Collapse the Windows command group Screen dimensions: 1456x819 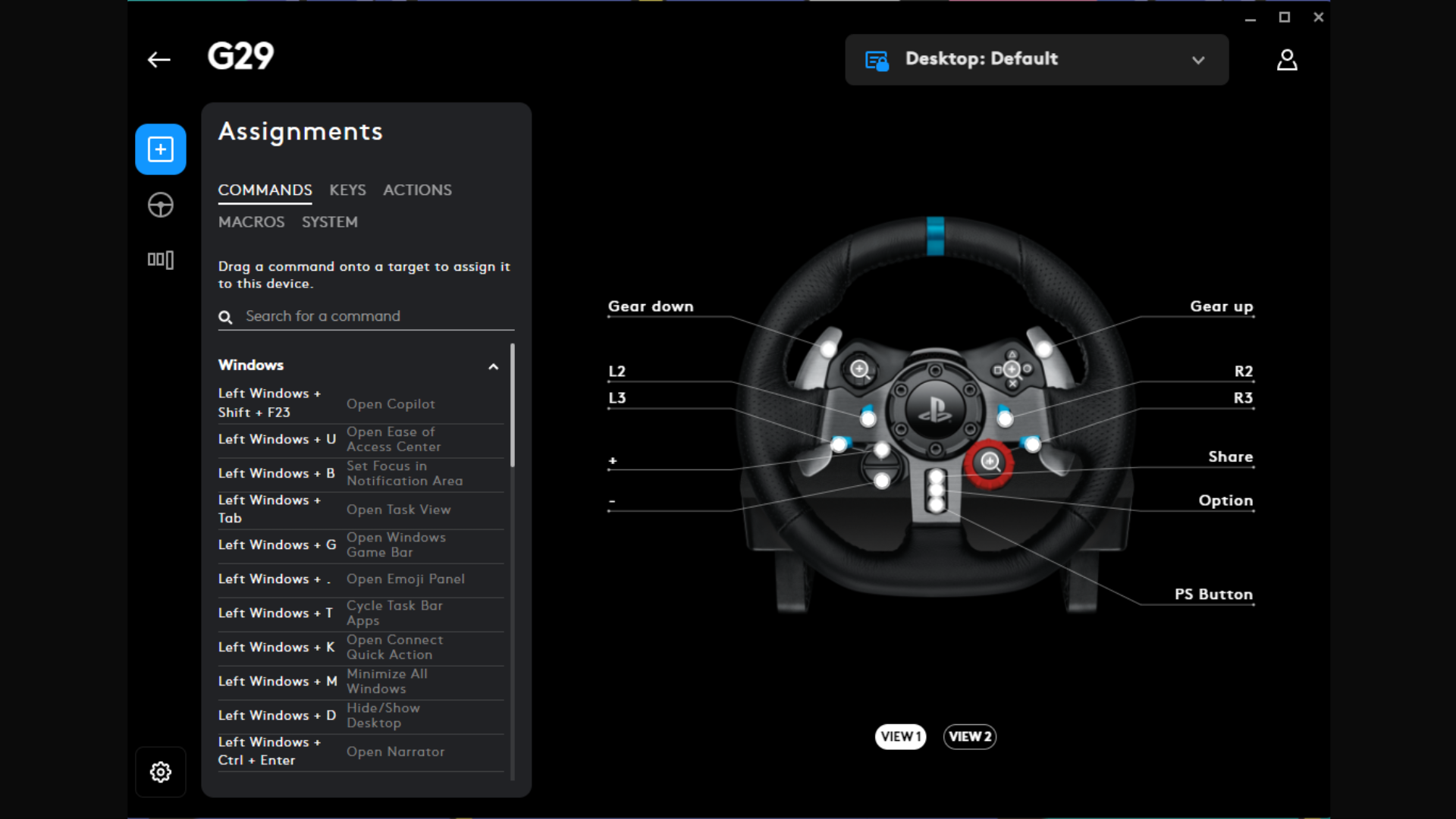click(x=493, y=366)
